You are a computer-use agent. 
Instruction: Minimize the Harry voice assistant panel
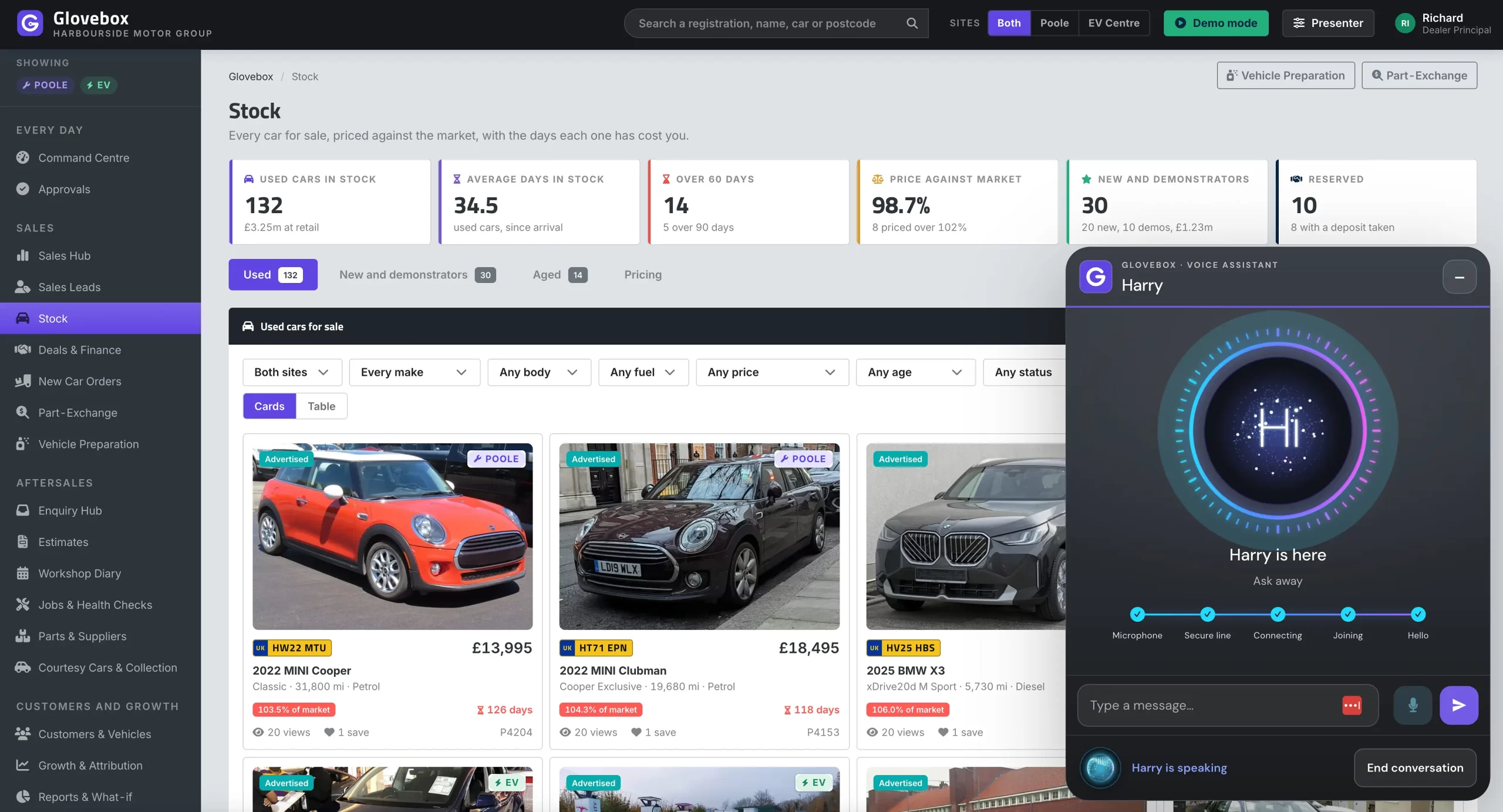1459,277
